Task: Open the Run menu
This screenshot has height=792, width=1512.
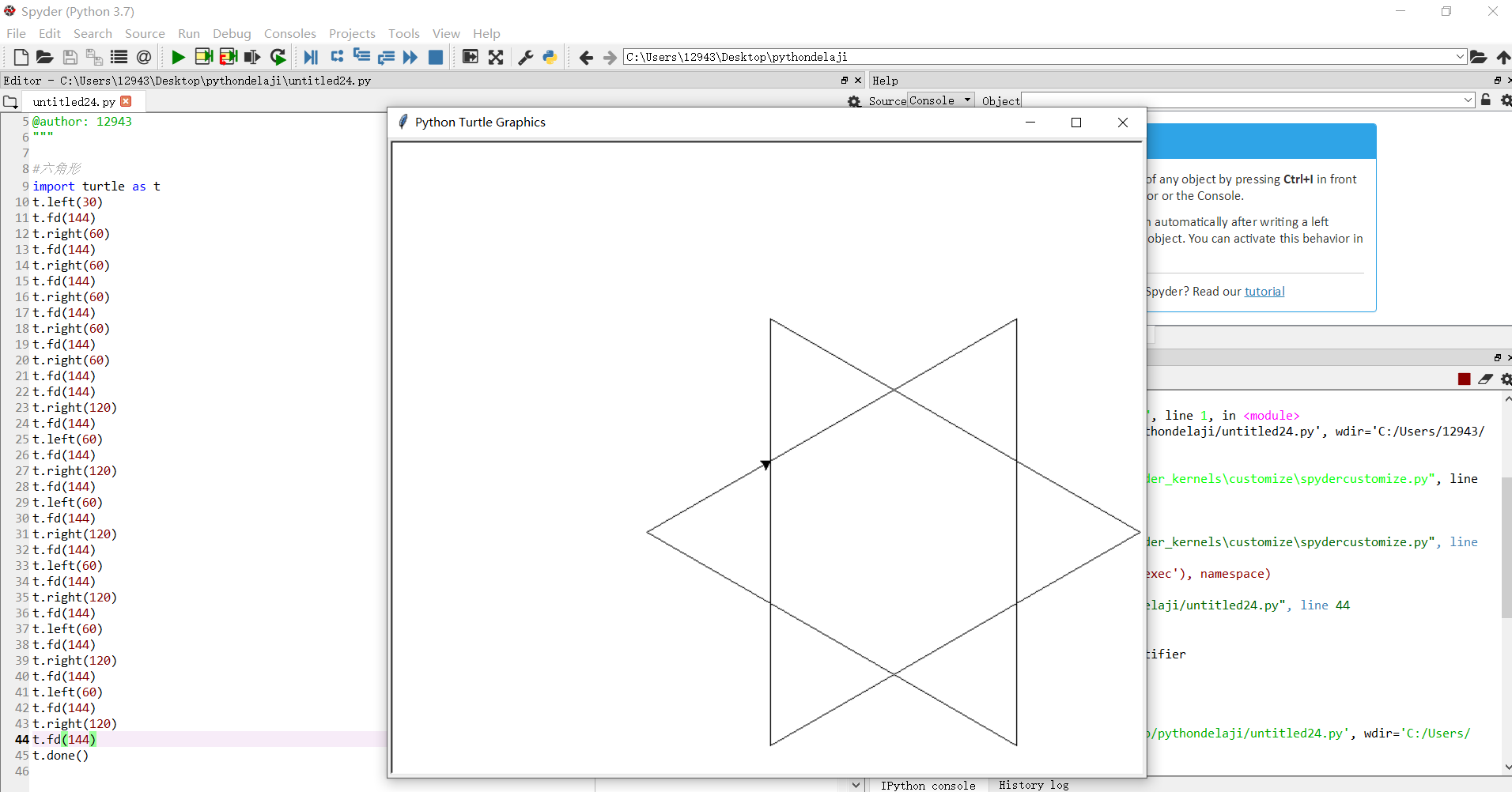Action: click(x=189, y=33)
